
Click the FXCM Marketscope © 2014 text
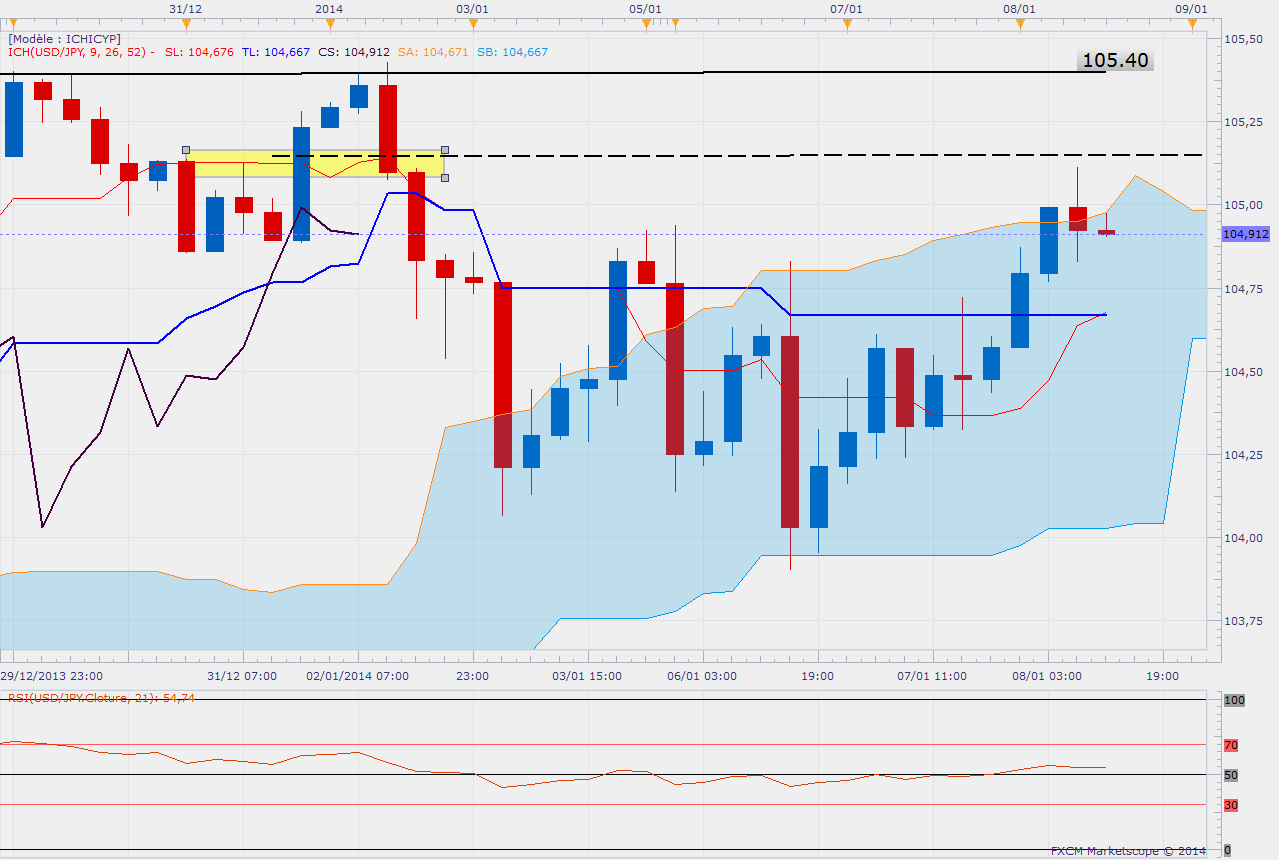(1128, 851)
